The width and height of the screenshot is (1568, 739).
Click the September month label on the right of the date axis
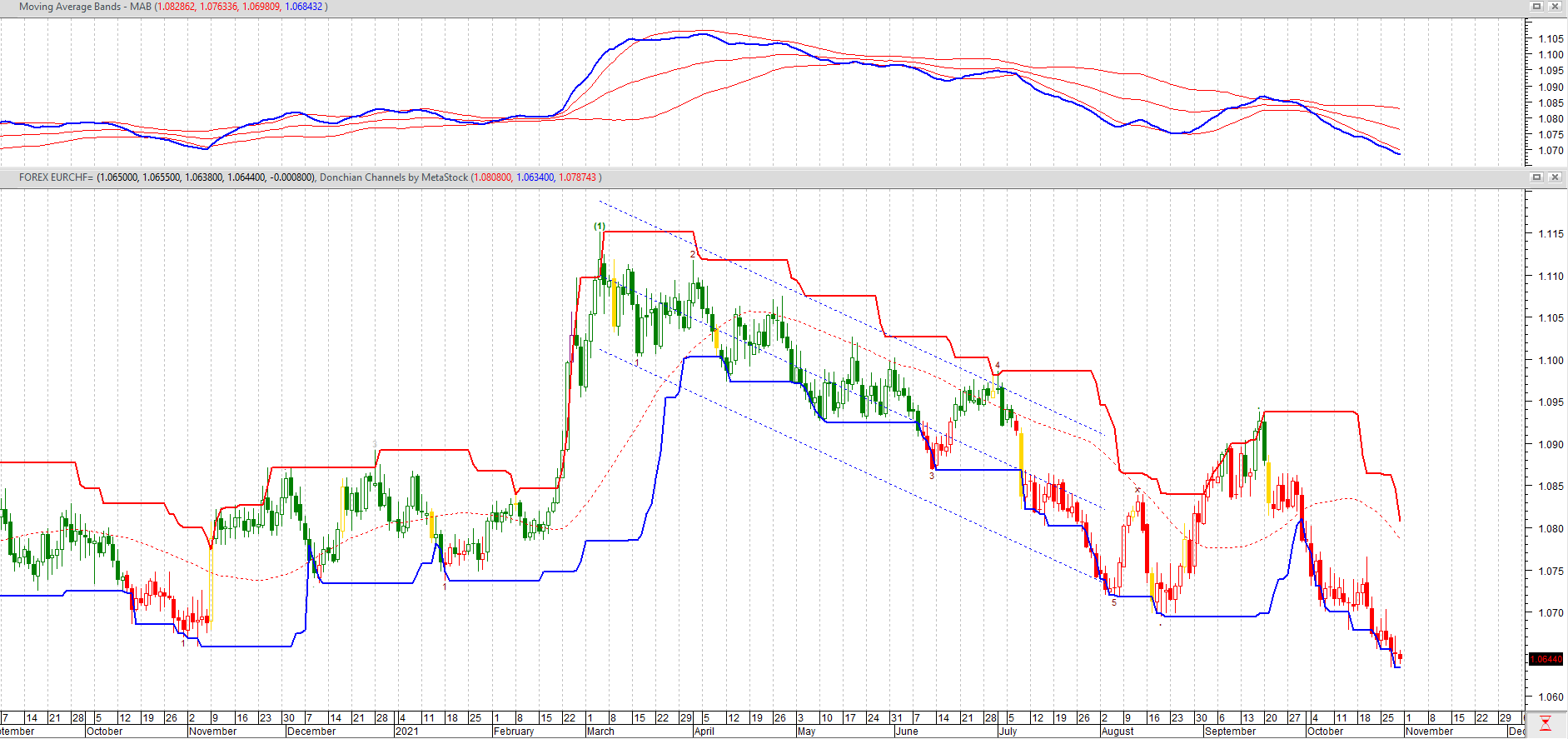[1230, 732]
